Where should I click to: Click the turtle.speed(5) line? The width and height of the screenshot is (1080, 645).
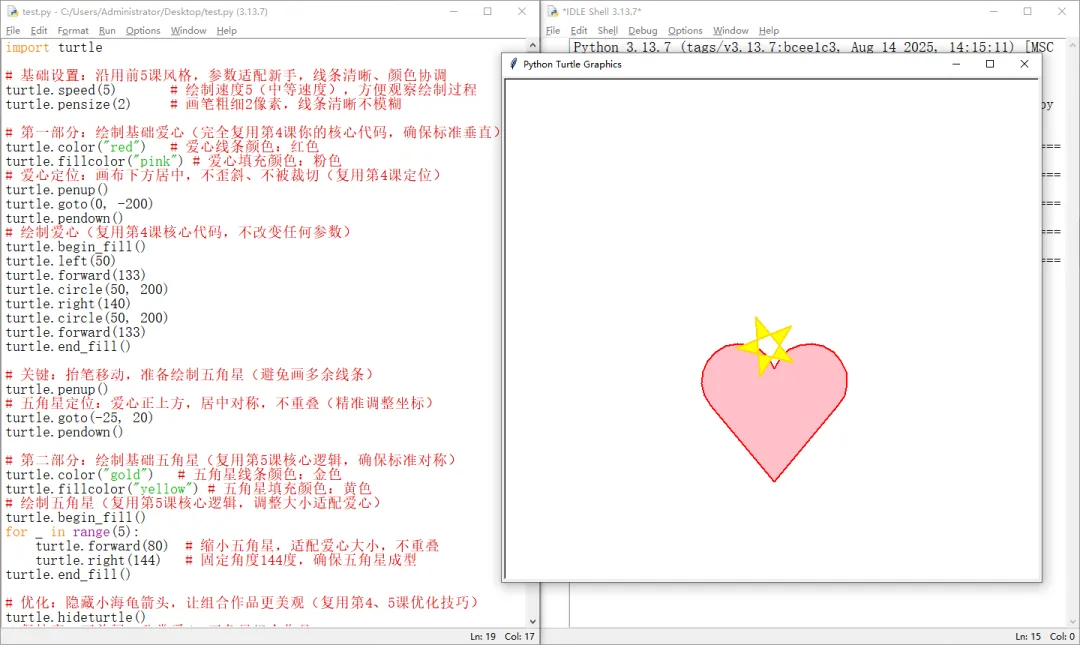[x=61, y=90]
